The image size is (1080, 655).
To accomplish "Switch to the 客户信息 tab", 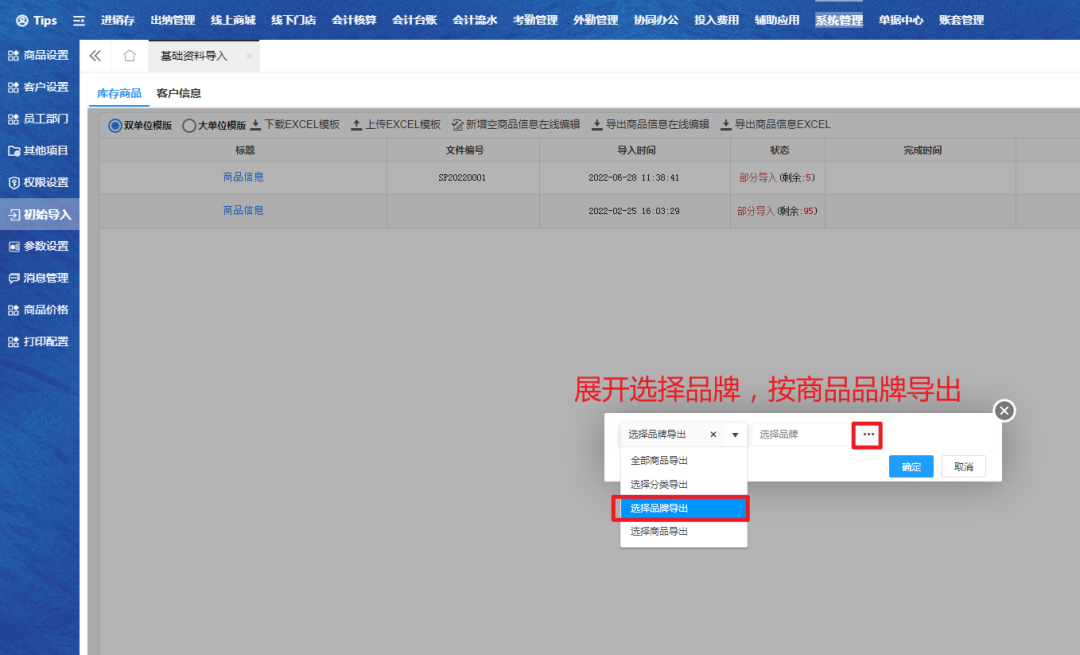I will [x=179, y=93].
